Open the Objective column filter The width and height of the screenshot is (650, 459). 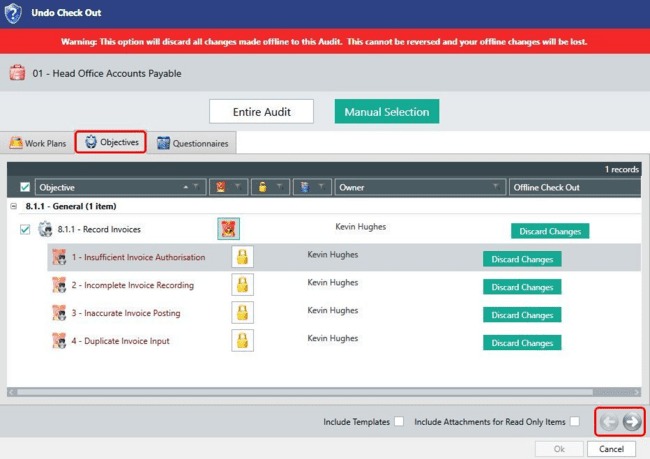196,187
